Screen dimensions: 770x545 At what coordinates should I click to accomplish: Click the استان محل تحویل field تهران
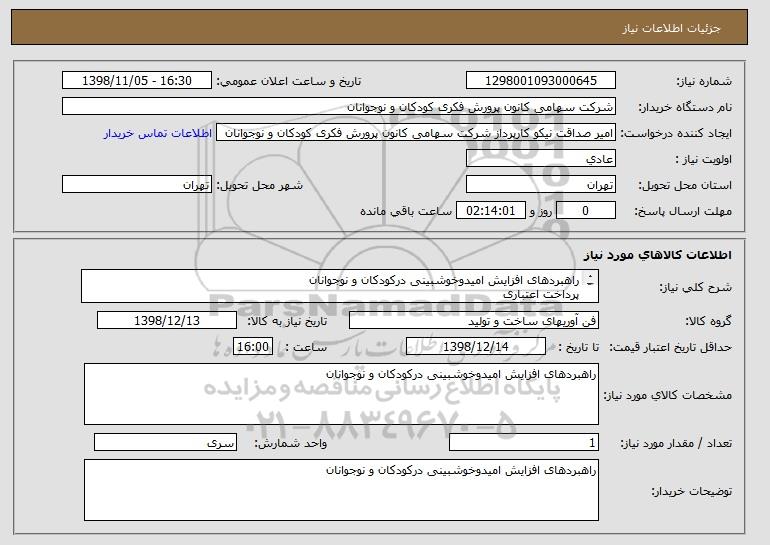[541, 185]
